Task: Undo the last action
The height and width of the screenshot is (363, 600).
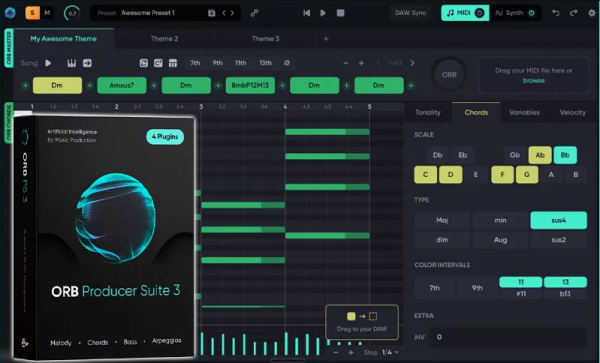Action: tap(556, 13)
